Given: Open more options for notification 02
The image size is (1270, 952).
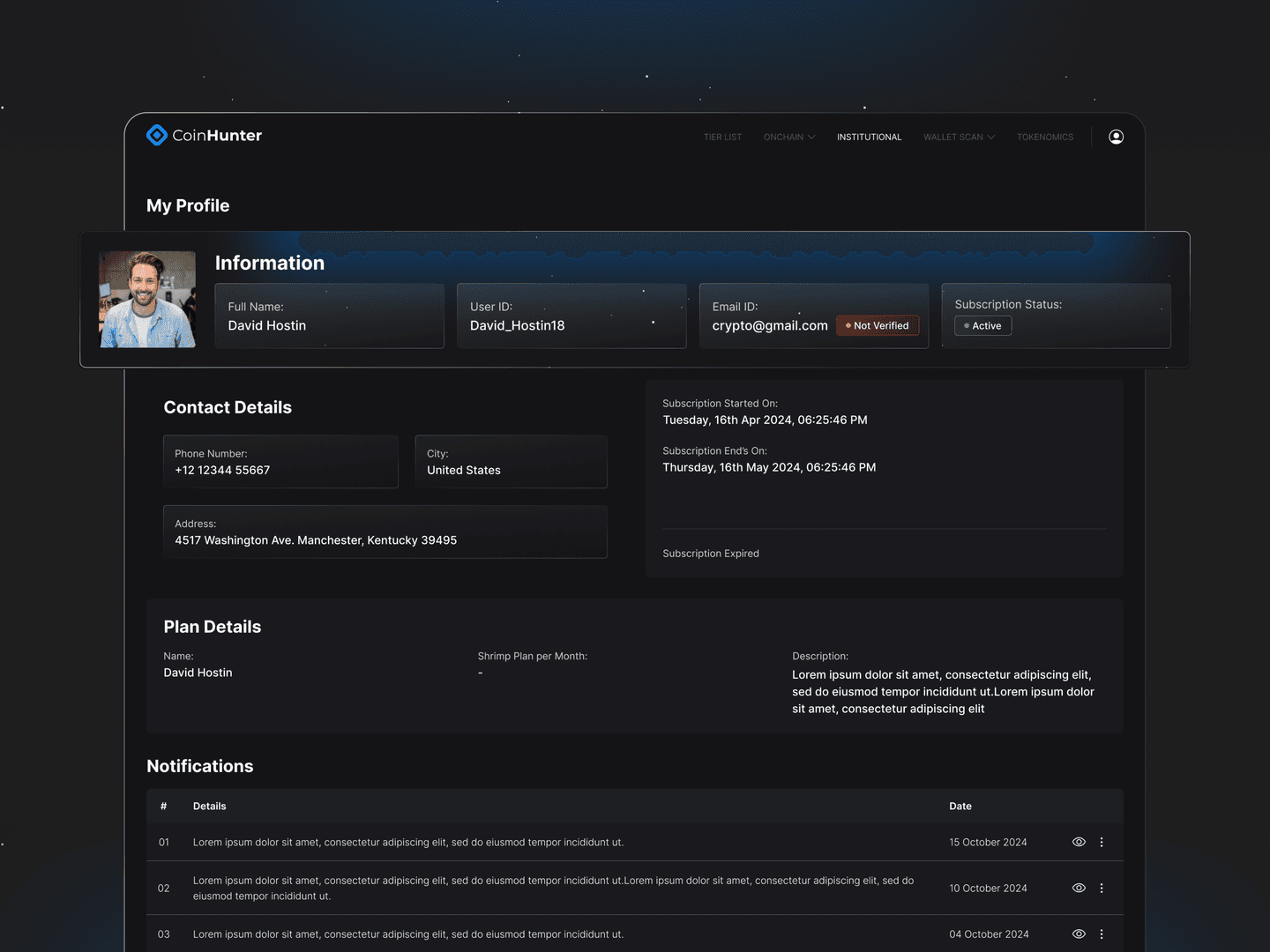Looking at the screenshot, I should [x=1102, y=888].
